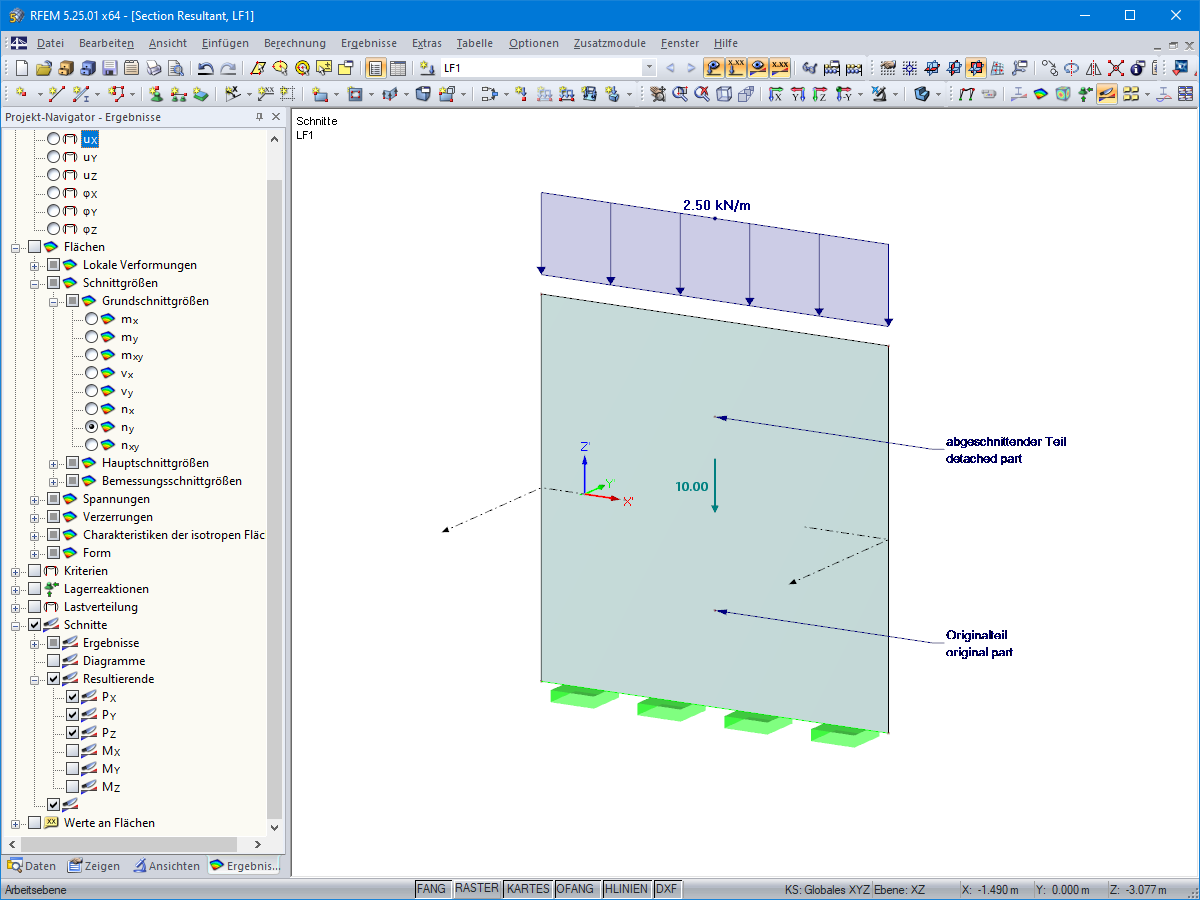This screenshot has height=900, width=1200.
Task: Click the red X delete icon
Action: click(1115, 68)
